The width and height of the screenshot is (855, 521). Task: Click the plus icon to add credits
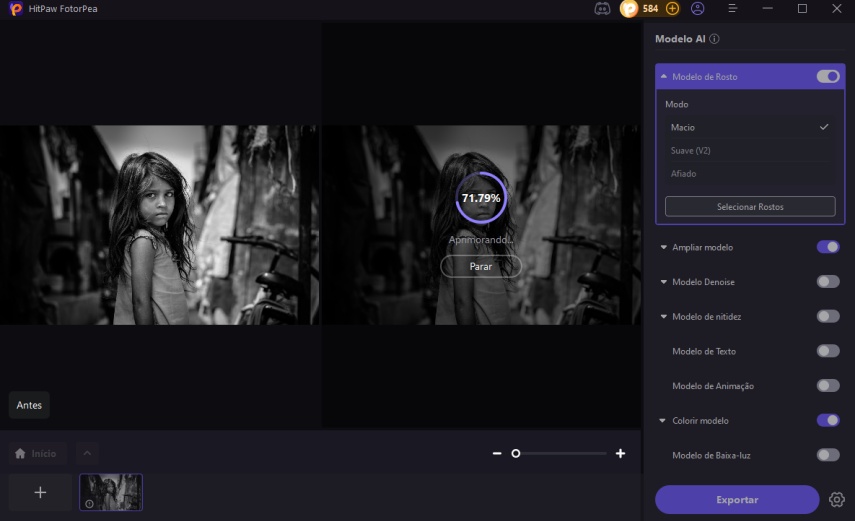[x=672, y=8]
